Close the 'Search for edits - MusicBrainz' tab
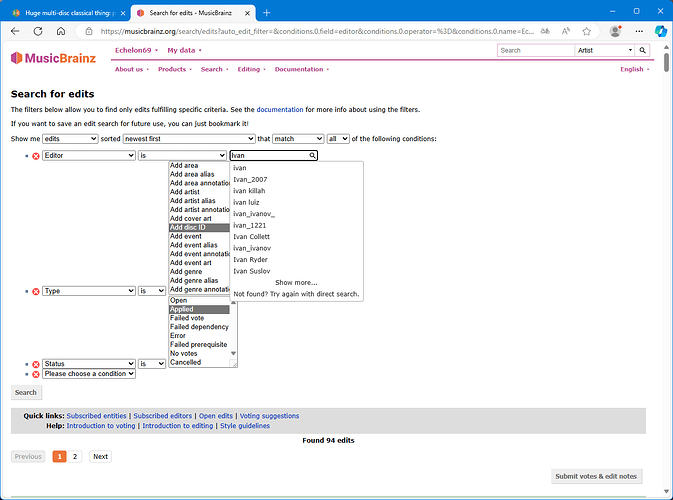This screenshot has height=500, width=673. [247, 13]
